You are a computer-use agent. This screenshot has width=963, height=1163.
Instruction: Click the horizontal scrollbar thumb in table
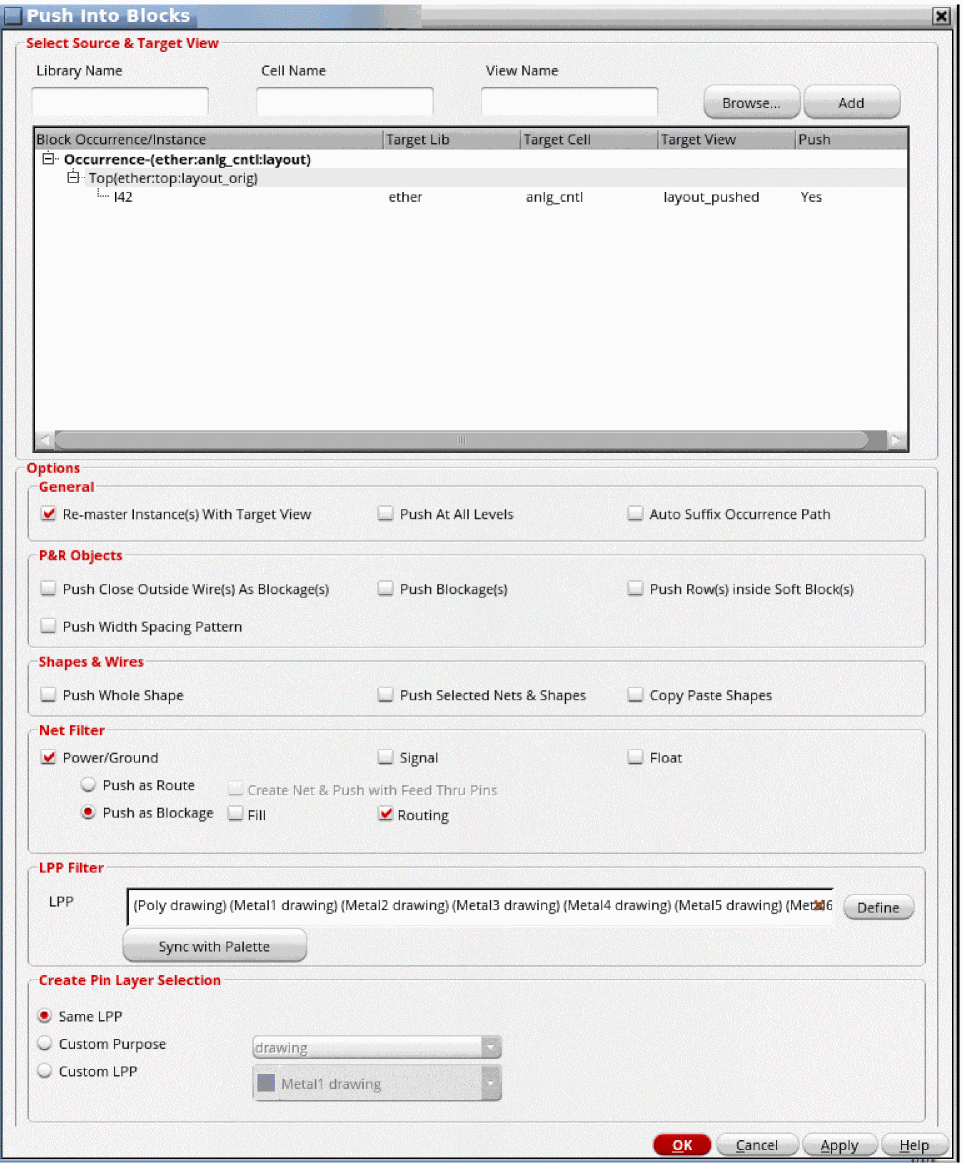(x=461, y=440)
